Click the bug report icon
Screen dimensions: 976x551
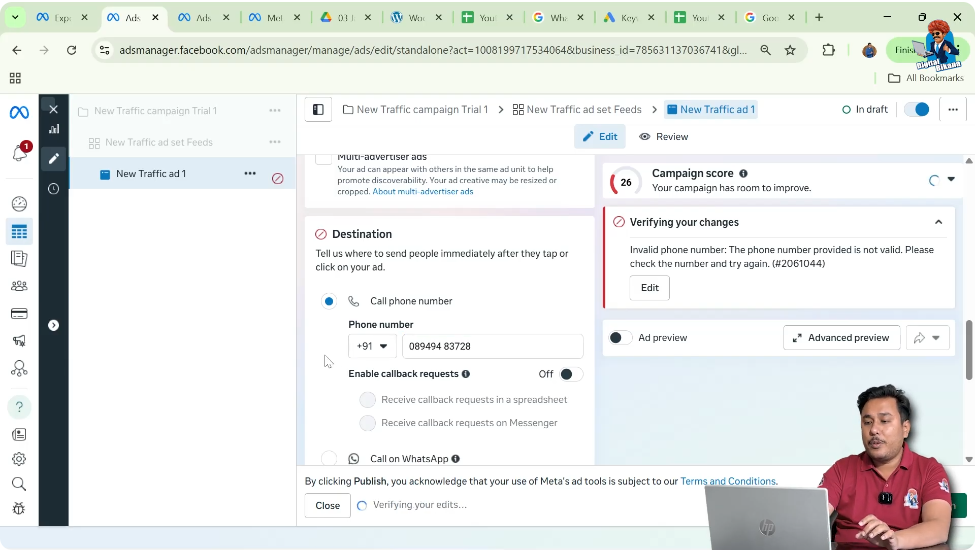click(19, 509)
